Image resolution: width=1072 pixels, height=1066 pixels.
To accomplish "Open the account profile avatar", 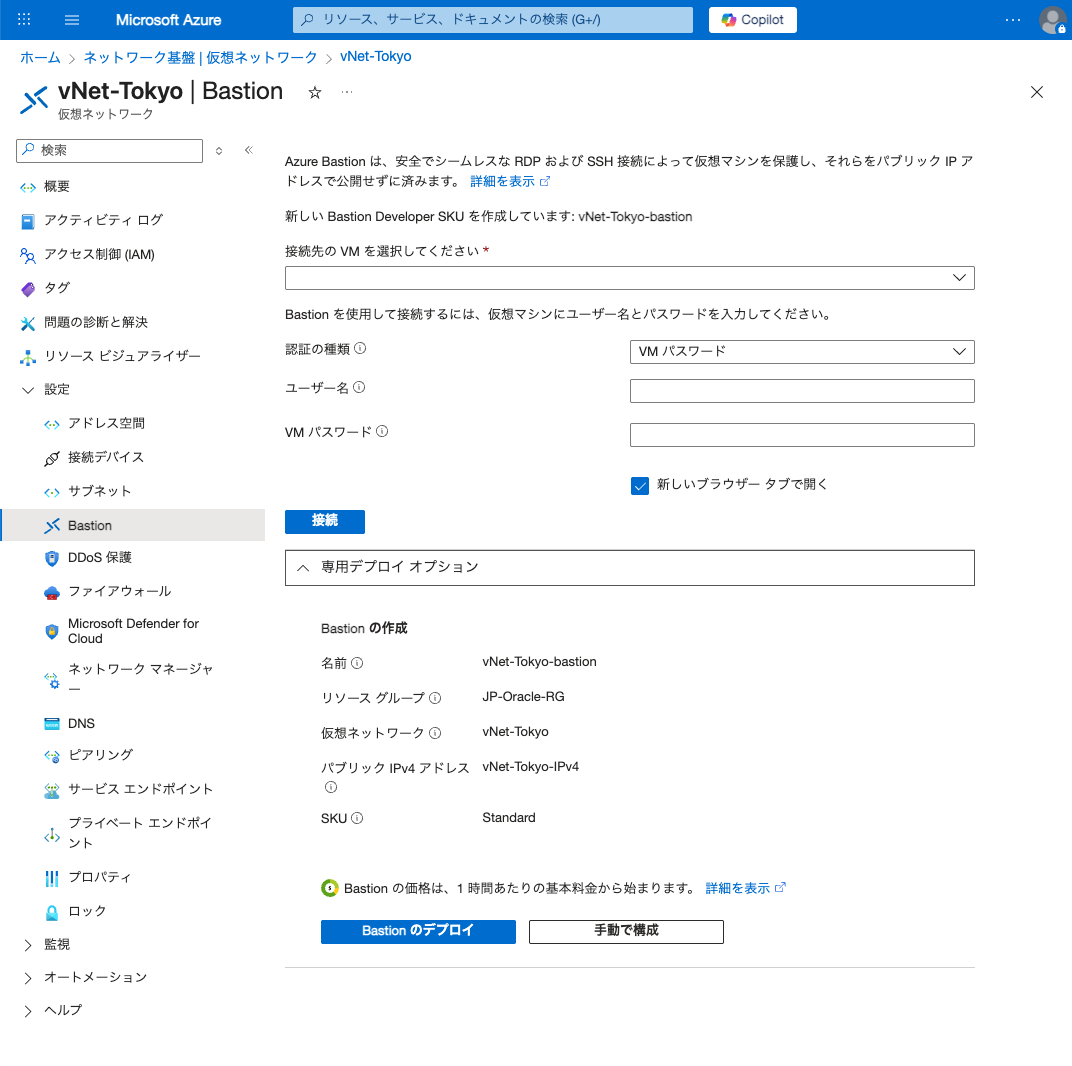I will (1053, 20).
